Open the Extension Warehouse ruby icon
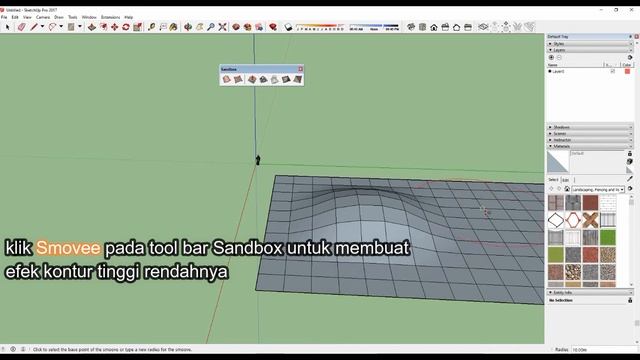 click(273, 27)
